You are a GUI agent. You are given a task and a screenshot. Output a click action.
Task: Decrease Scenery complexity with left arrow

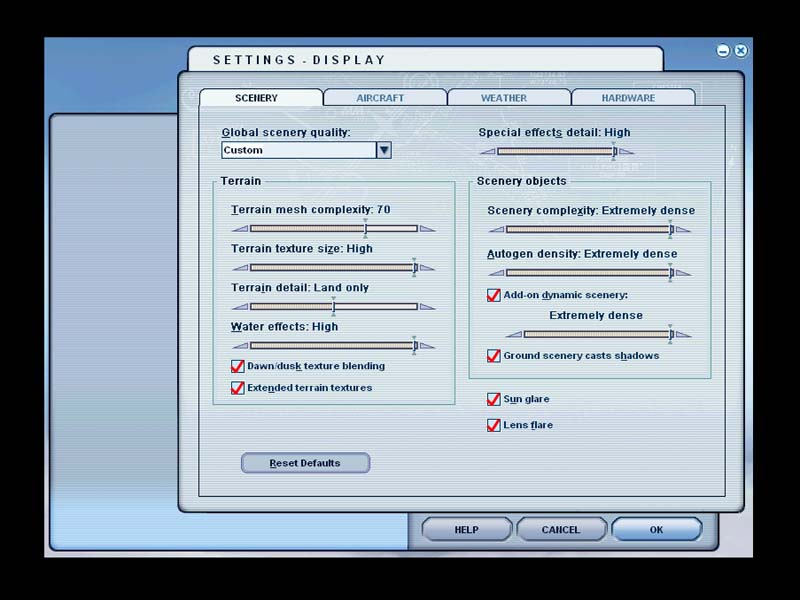pyautogui.click(x=496, y=230)
